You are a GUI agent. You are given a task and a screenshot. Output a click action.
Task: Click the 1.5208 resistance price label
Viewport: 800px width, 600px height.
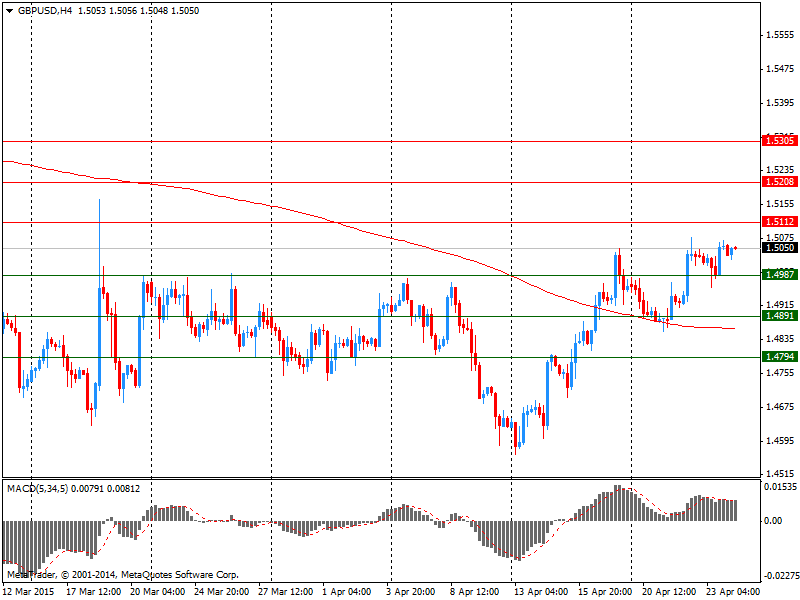pos(779,182)
